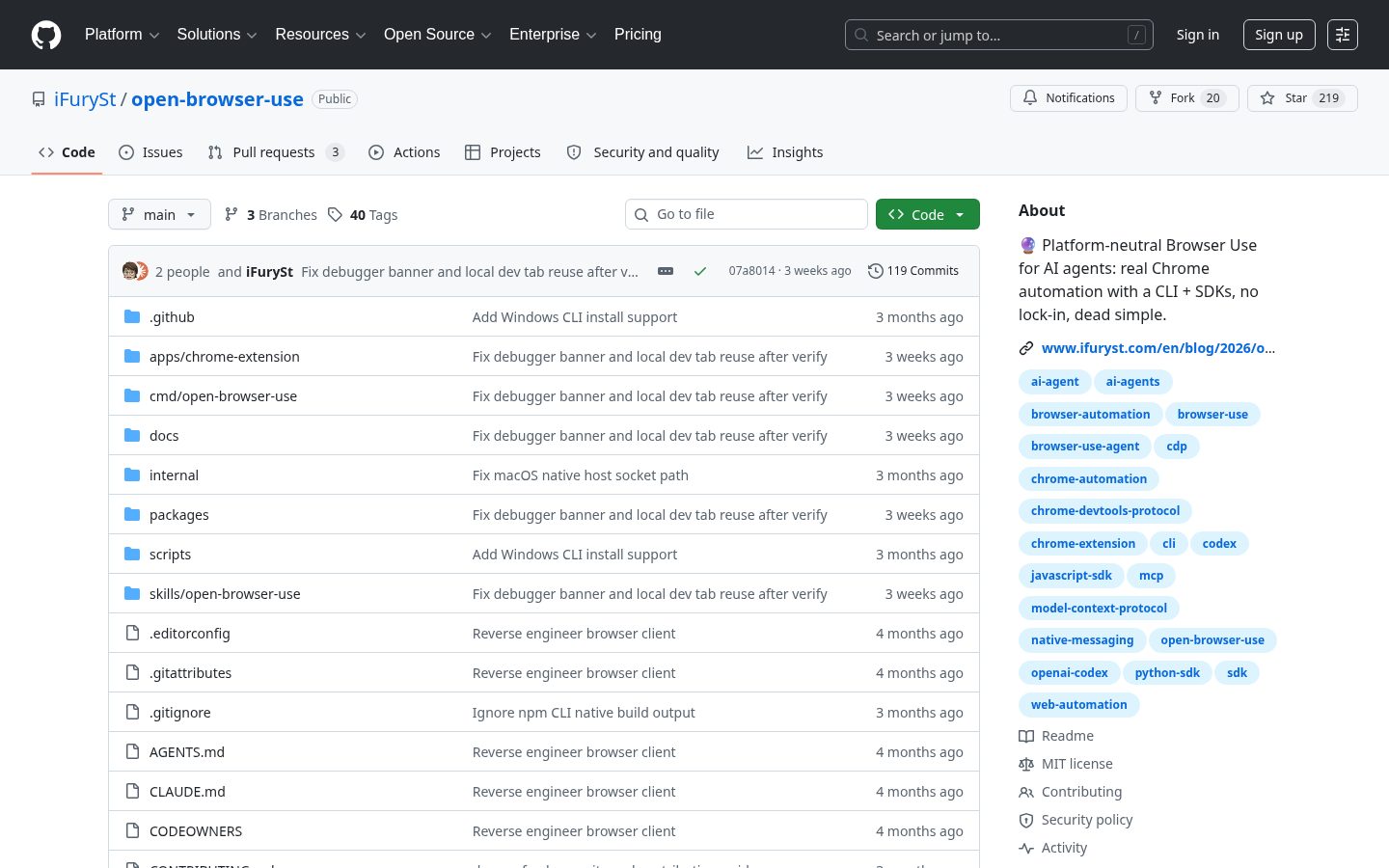Expand the Open Source menu

tap(438, 35)
